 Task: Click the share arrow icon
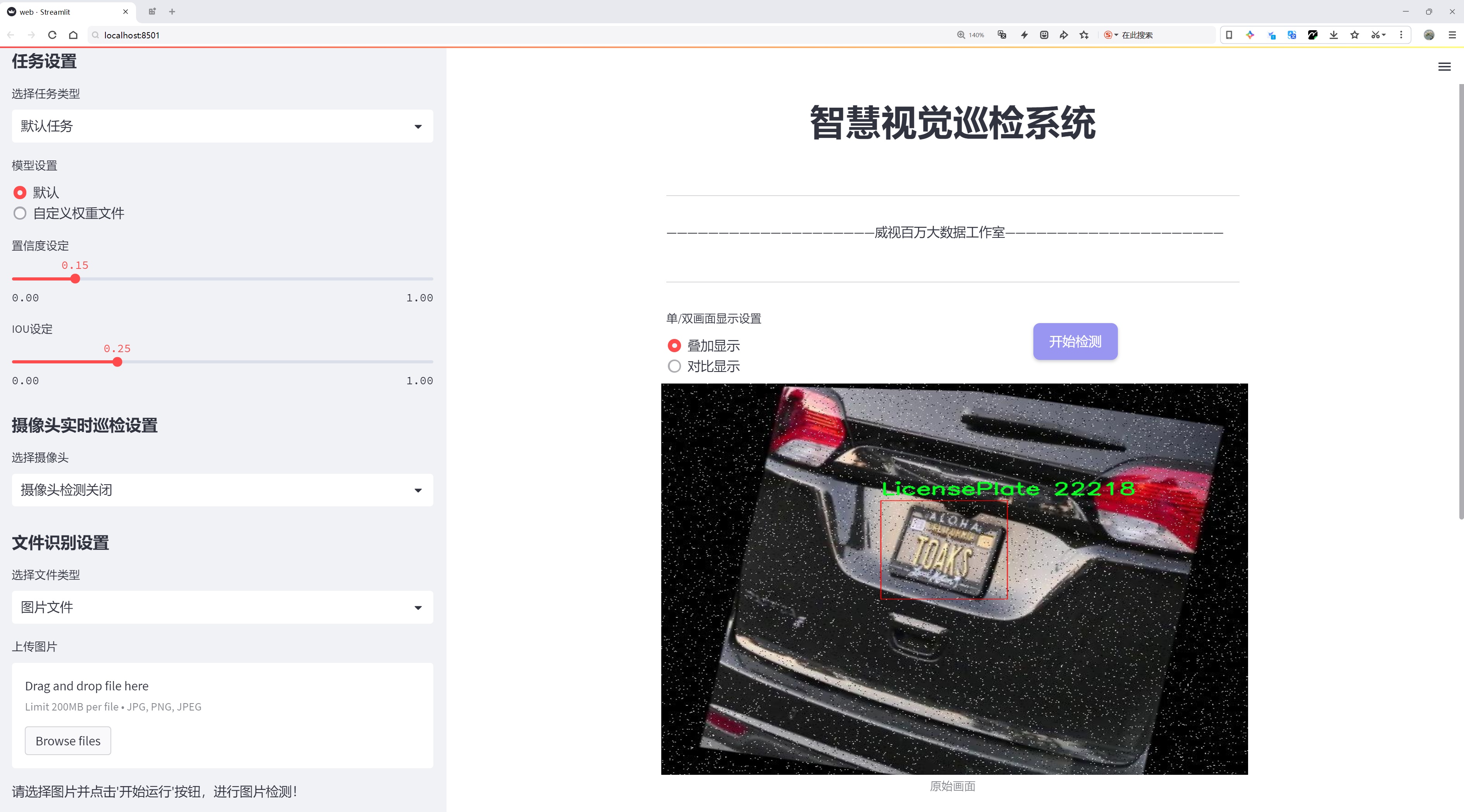pyautogui.click(x=1064, y=34)
